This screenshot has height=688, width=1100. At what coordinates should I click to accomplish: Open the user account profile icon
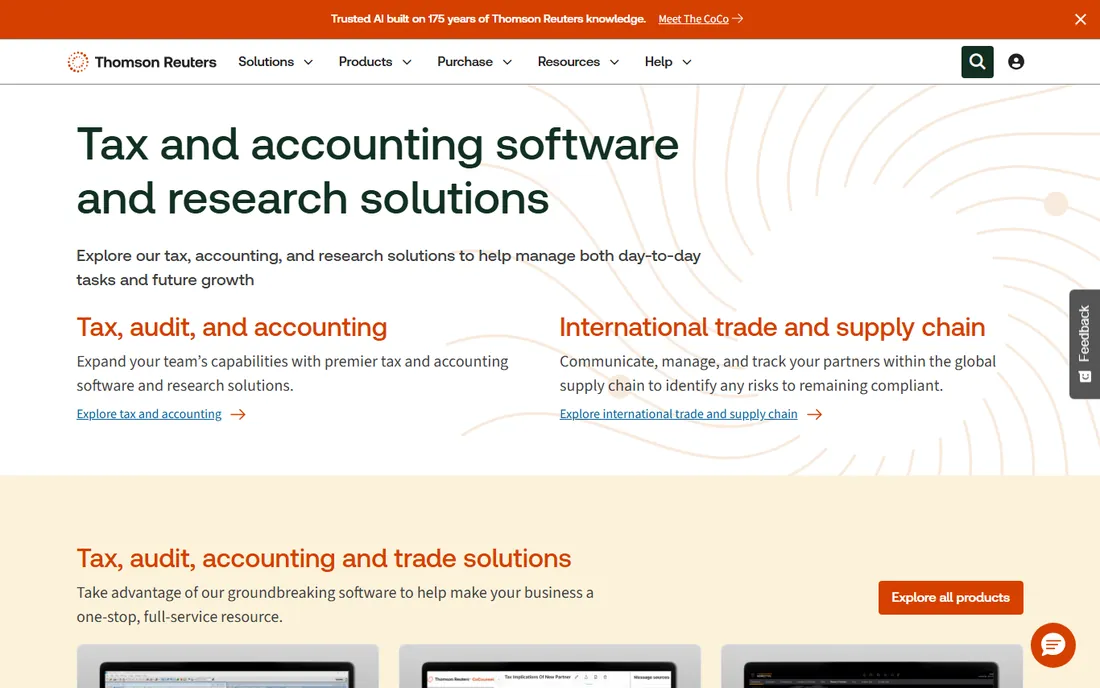1015,62
